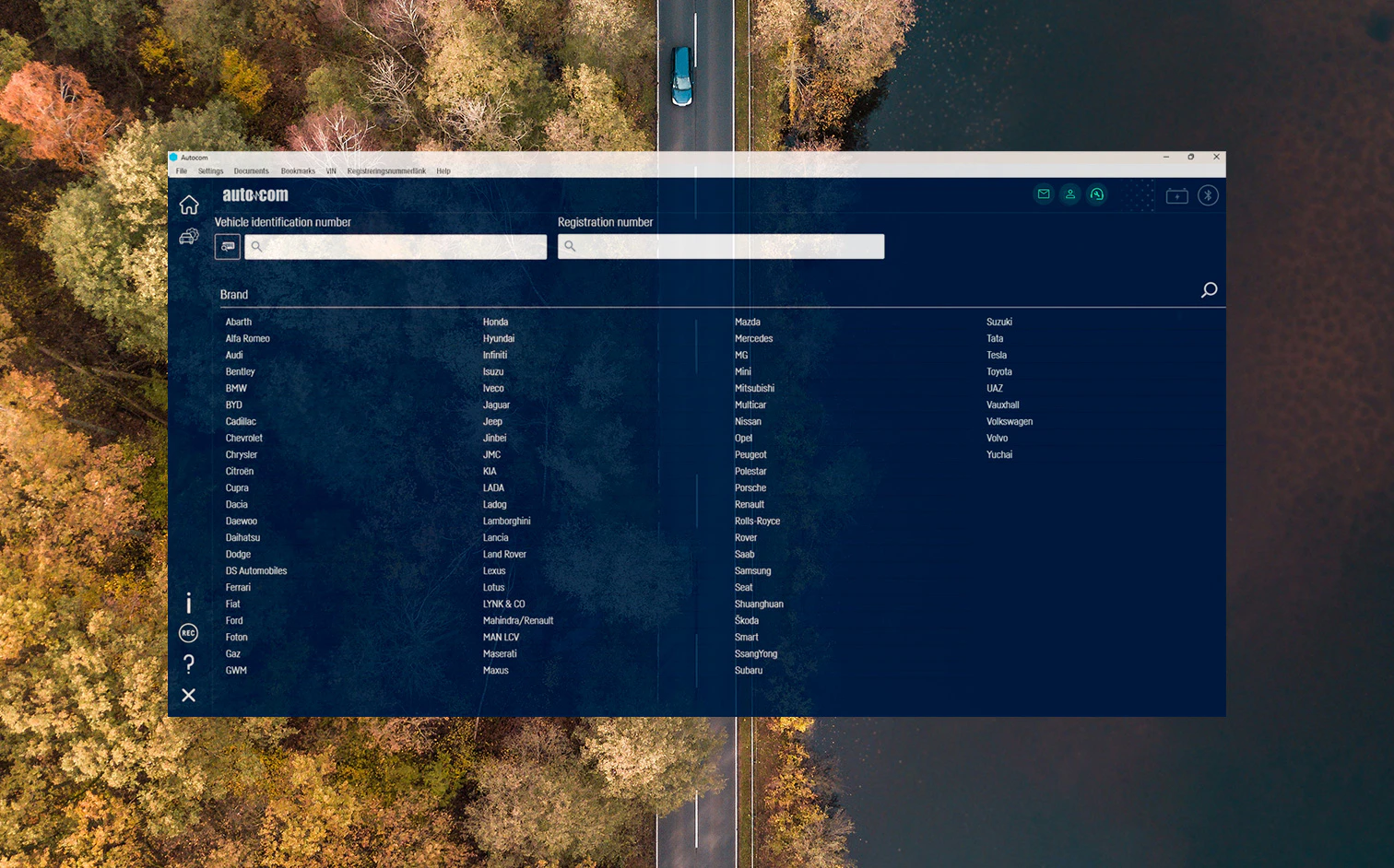Select the Mercedes brand
Viewport: 1394px width, 868px height.
click(x=753, y=339)
